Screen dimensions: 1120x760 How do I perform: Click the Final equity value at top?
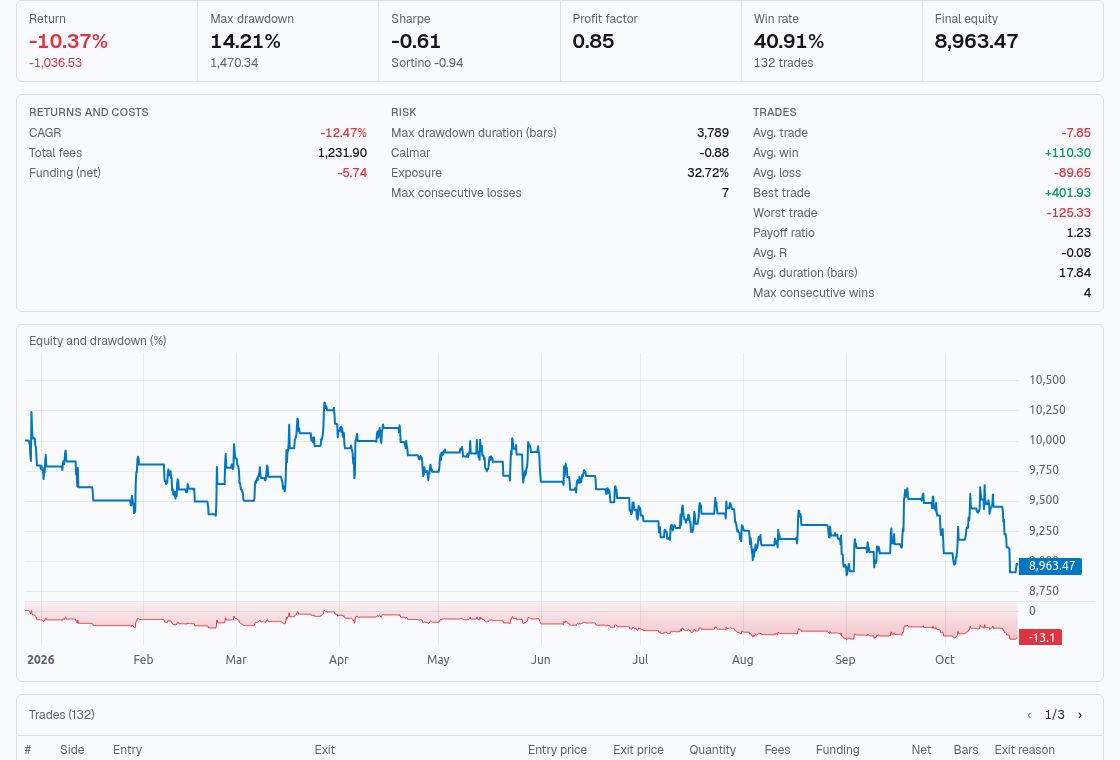976,41
